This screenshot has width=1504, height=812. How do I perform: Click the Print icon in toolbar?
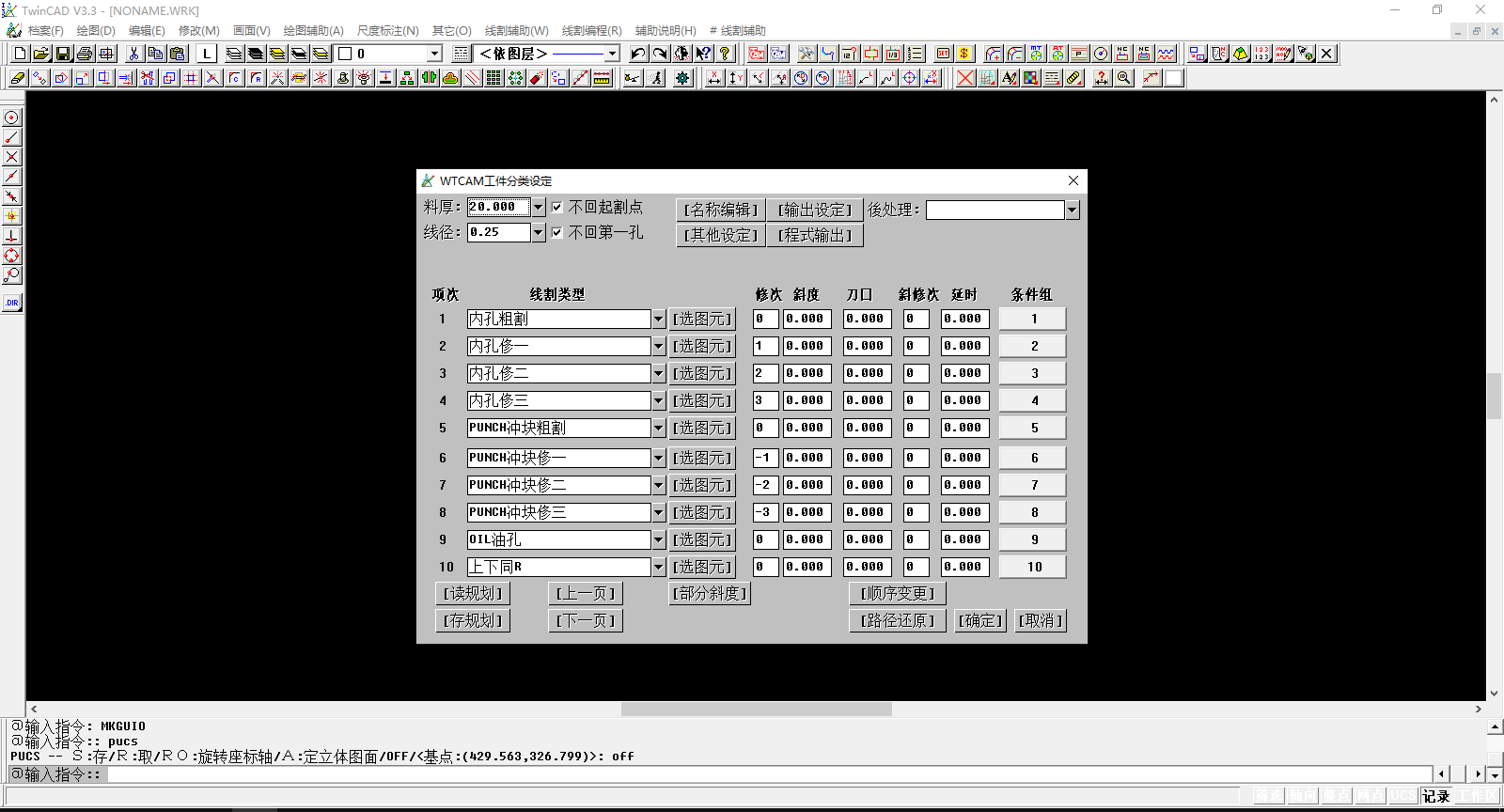tap(85, 54)
